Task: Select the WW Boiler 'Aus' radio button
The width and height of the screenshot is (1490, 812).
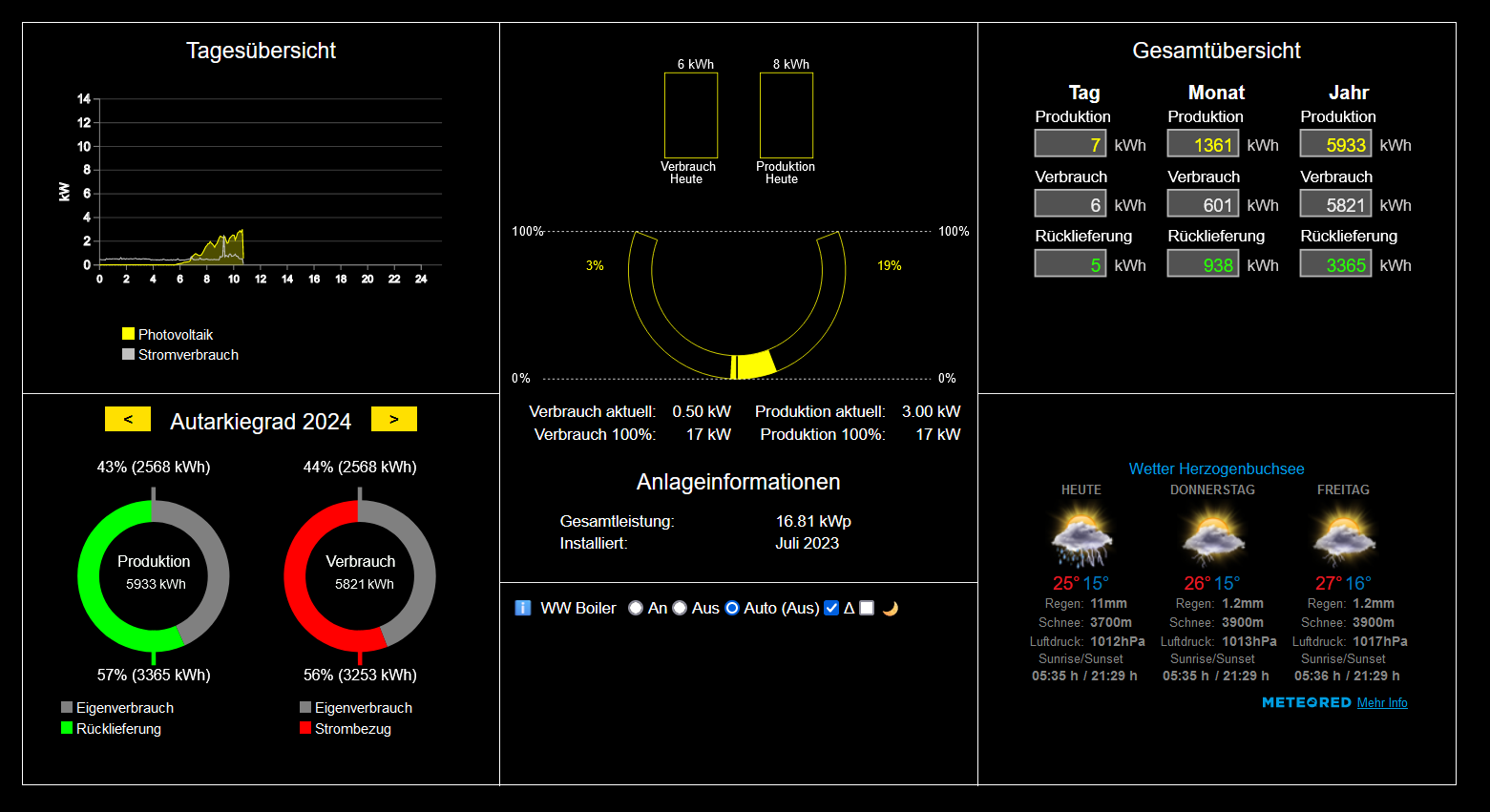Action: 680,608
